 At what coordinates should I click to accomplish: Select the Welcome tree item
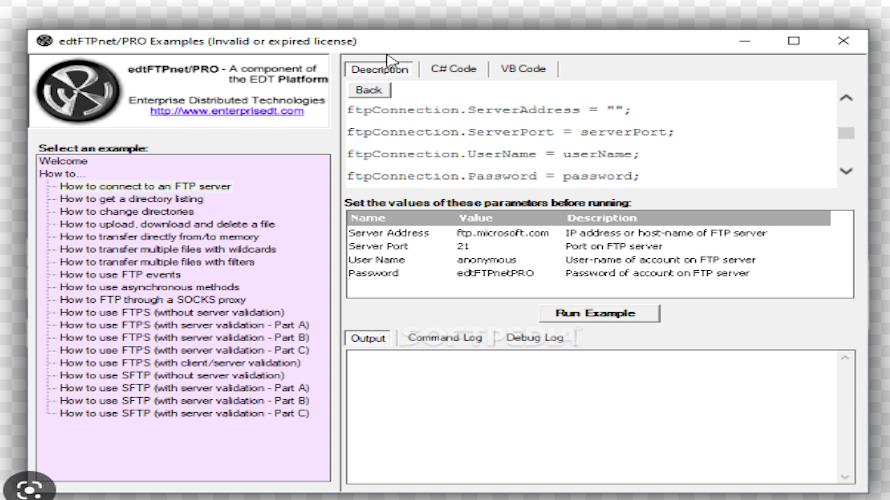tap(63, 161)
